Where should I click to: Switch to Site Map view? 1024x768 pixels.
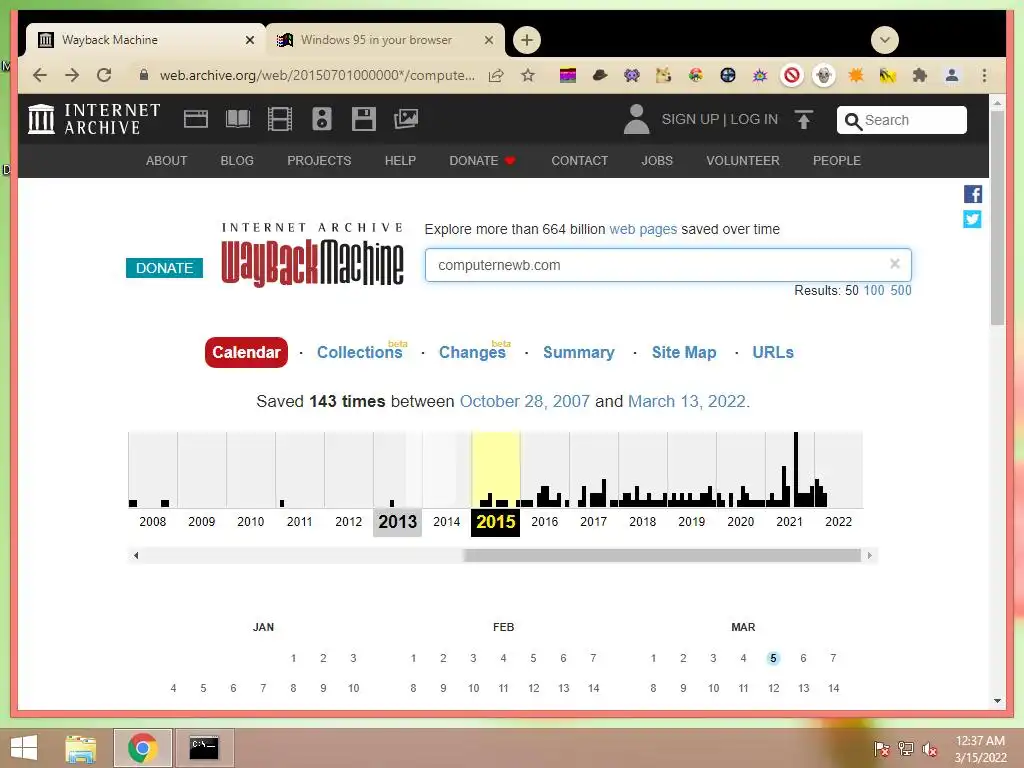[684, 353]
